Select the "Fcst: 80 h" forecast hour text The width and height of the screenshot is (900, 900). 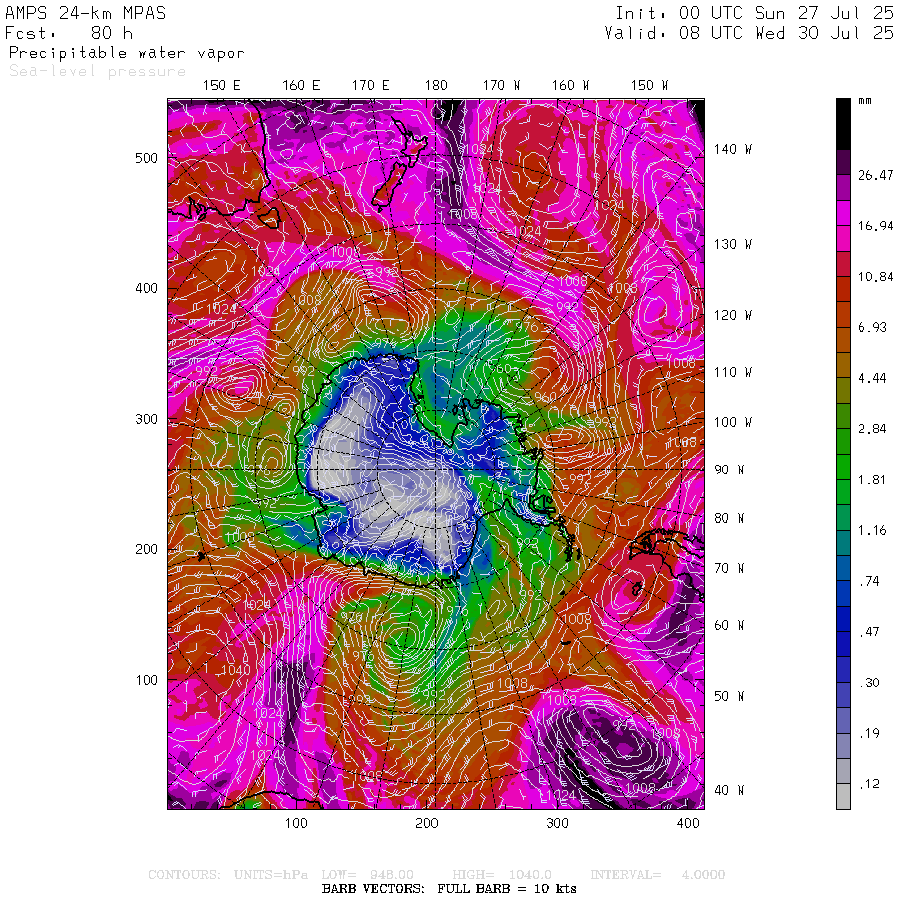coord(69,33)
